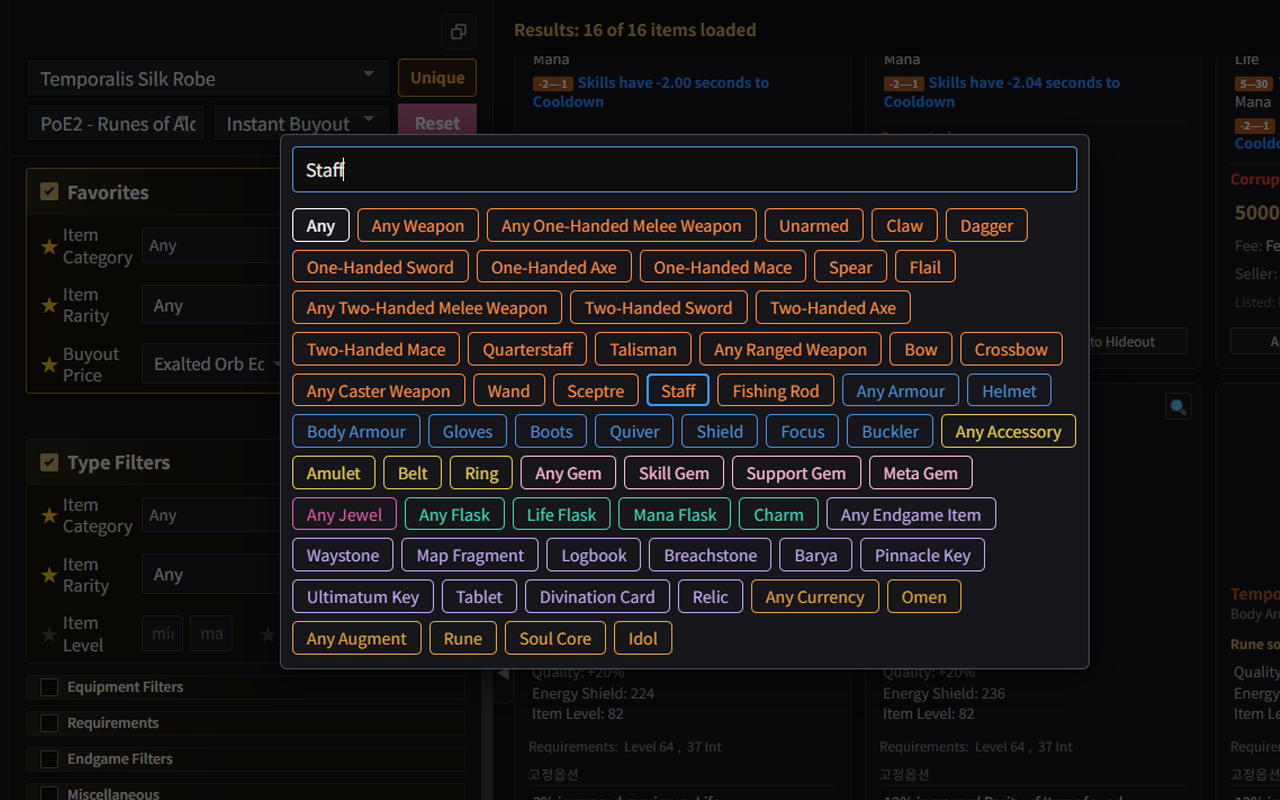Select Any Jewel category
Image resolution: width=1280 pixels, height=800 pixels.
[x=345, y=515]
